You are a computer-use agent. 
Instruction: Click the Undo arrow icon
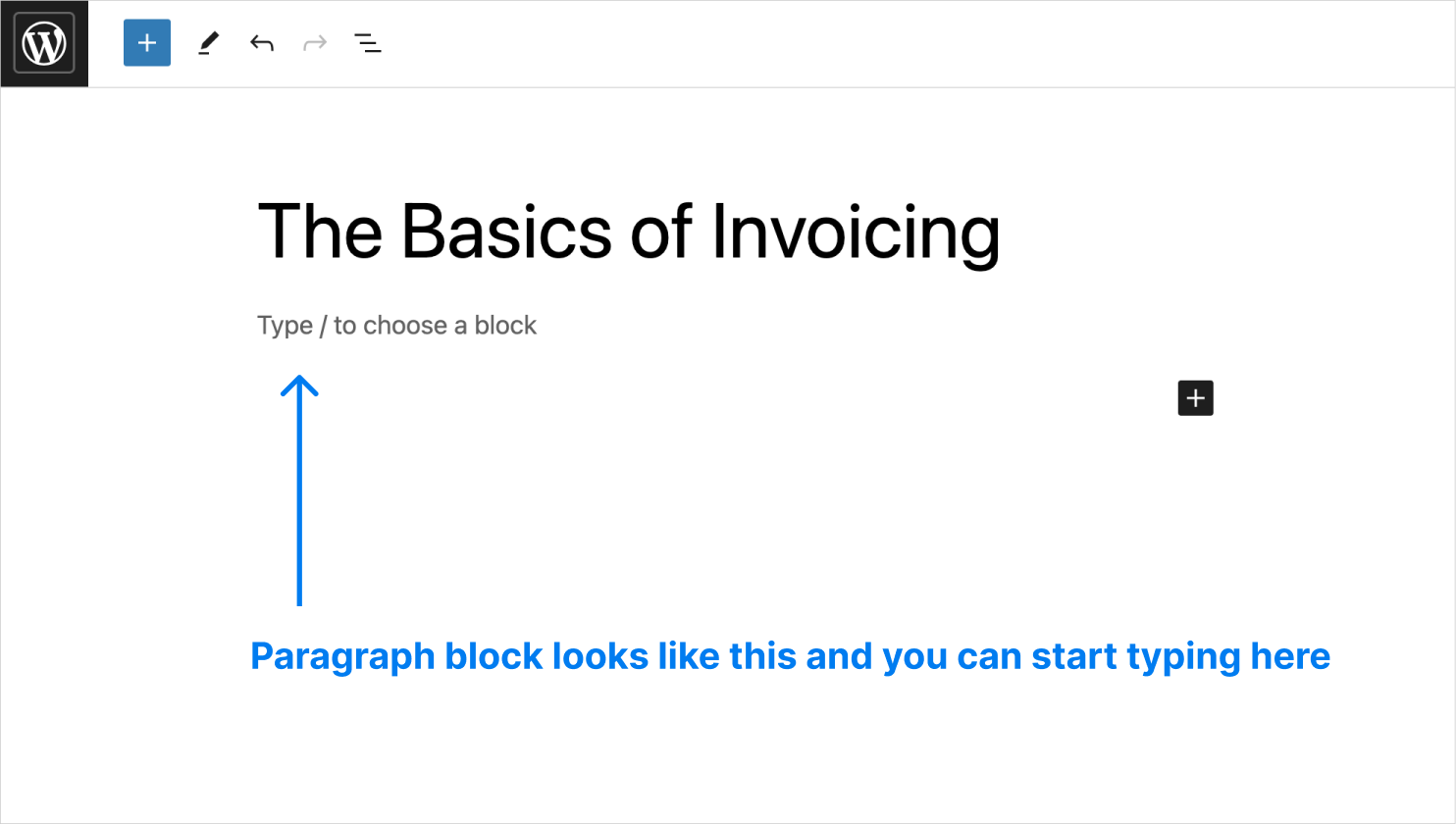pyautogui.click(x=260, y=42)
